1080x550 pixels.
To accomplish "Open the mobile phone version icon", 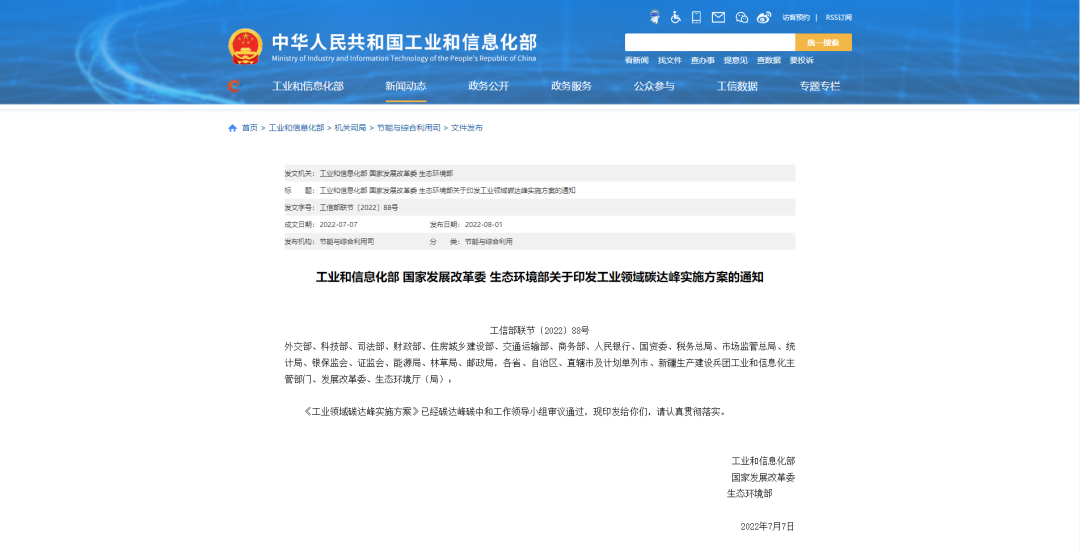I will coord(696,17).
